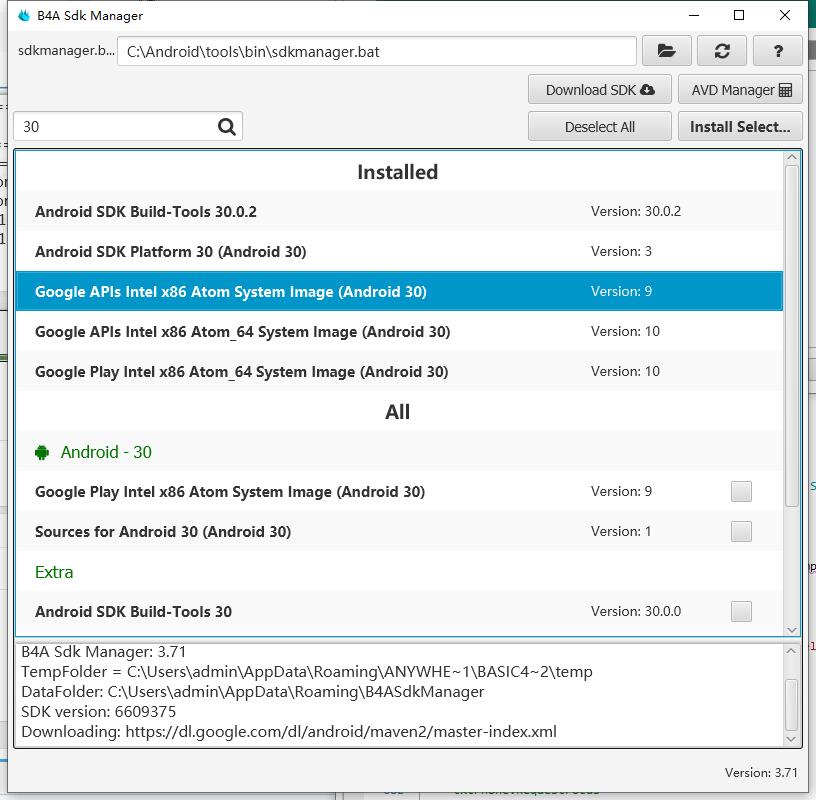The image size is (816, 800).
Task: Minimize the B4A Sdk Manager window
Action: pyautogui.click(x=694, y=16)
